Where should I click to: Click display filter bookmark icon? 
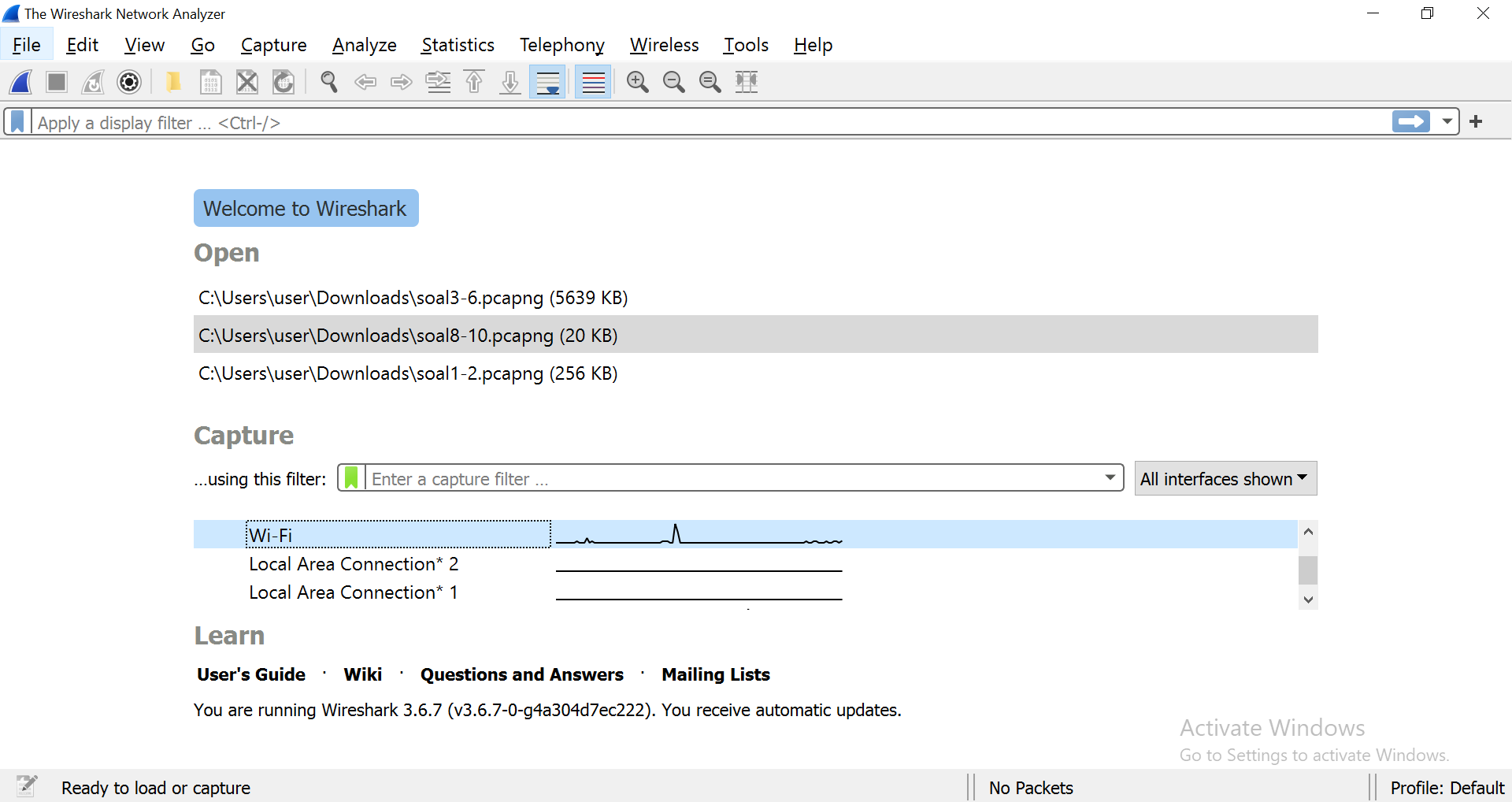pos(17,122)
